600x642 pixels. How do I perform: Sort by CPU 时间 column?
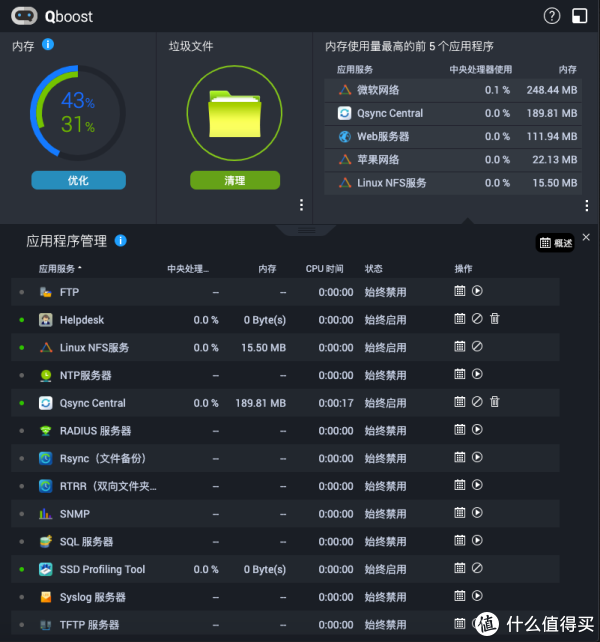[x=324, y=269]
